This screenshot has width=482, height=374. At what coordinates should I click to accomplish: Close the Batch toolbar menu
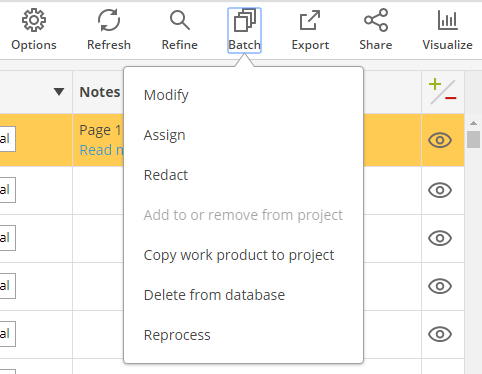click(x=244, y=30)
